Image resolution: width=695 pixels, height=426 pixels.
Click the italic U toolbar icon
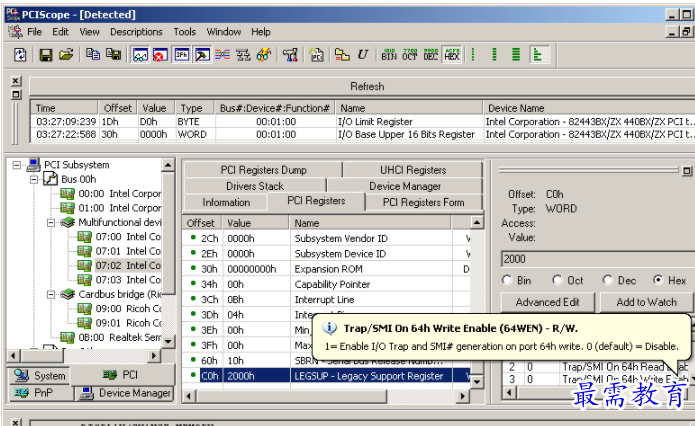coord(363,55)
